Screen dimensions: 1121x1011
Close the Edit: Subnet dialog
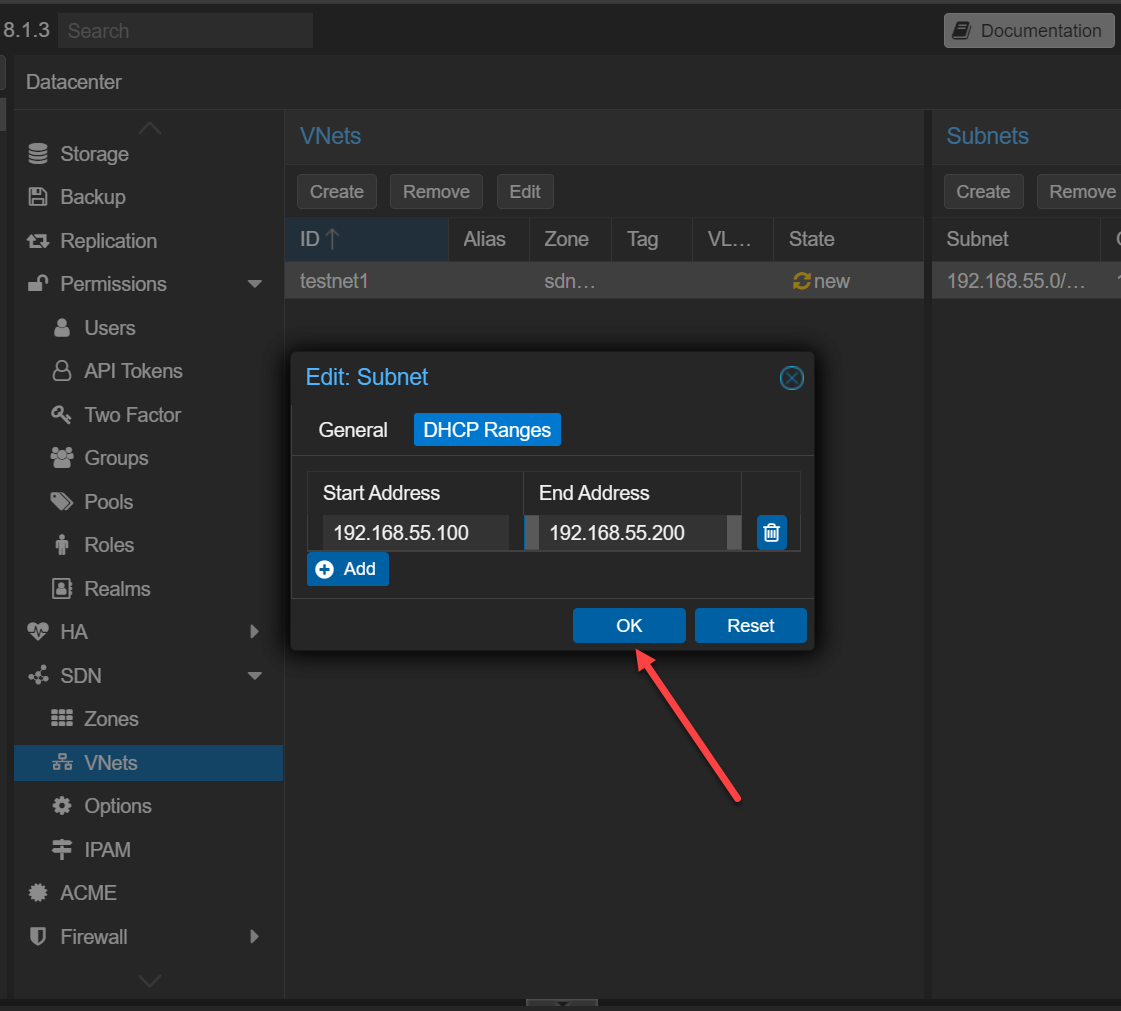point(791,378)
